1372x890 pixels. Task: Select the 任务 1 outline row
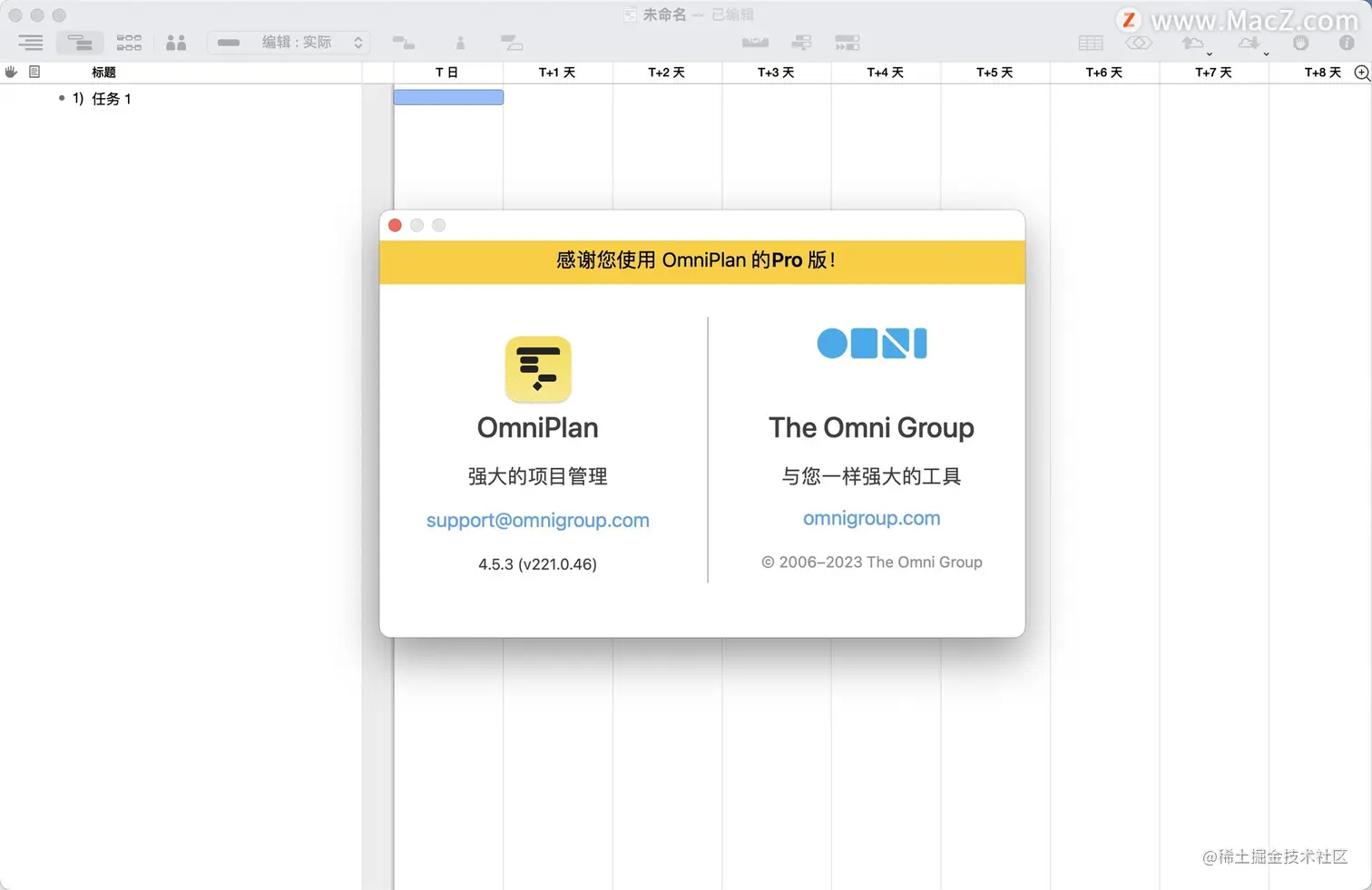(181, 98)
